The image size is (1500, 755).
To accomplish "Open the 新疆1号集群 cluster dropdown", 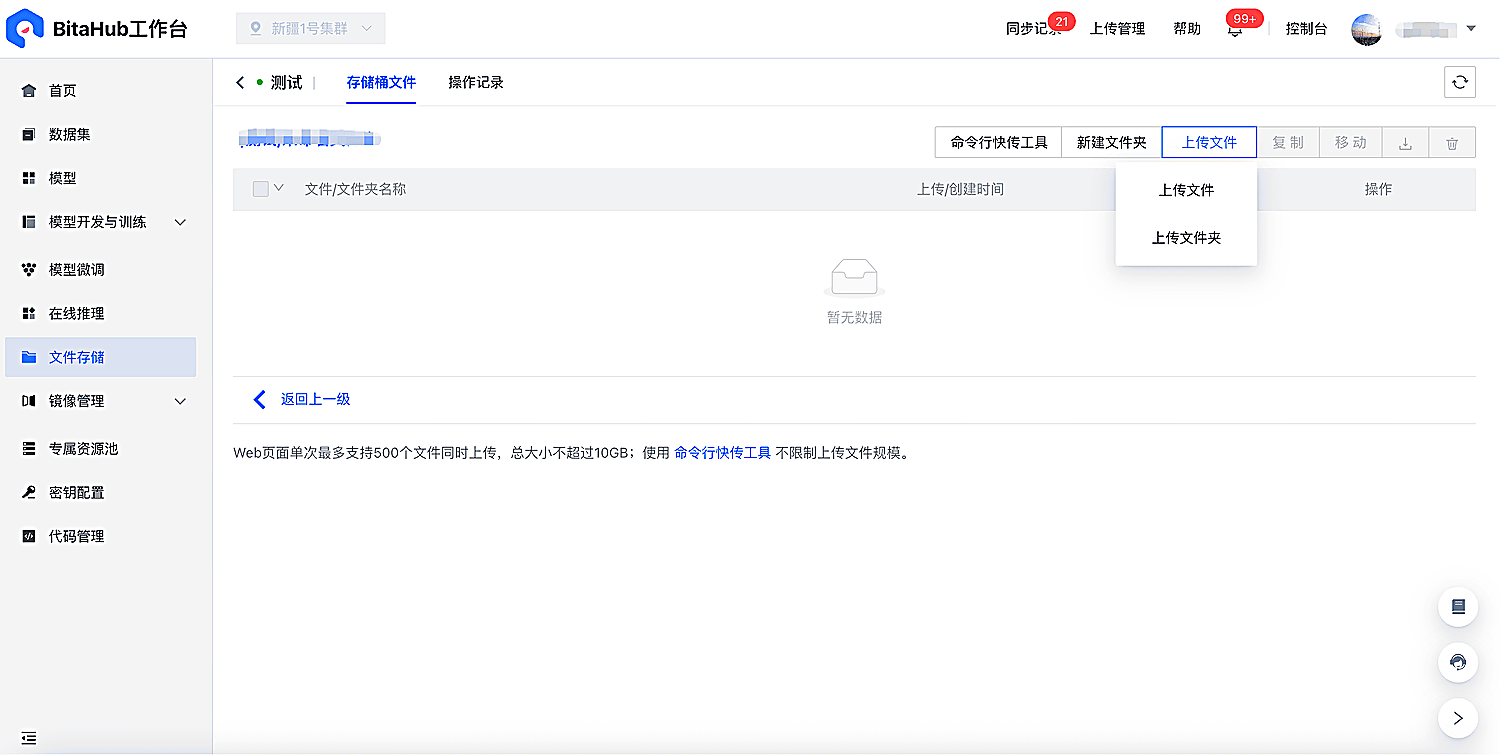I will pos(311,29).
